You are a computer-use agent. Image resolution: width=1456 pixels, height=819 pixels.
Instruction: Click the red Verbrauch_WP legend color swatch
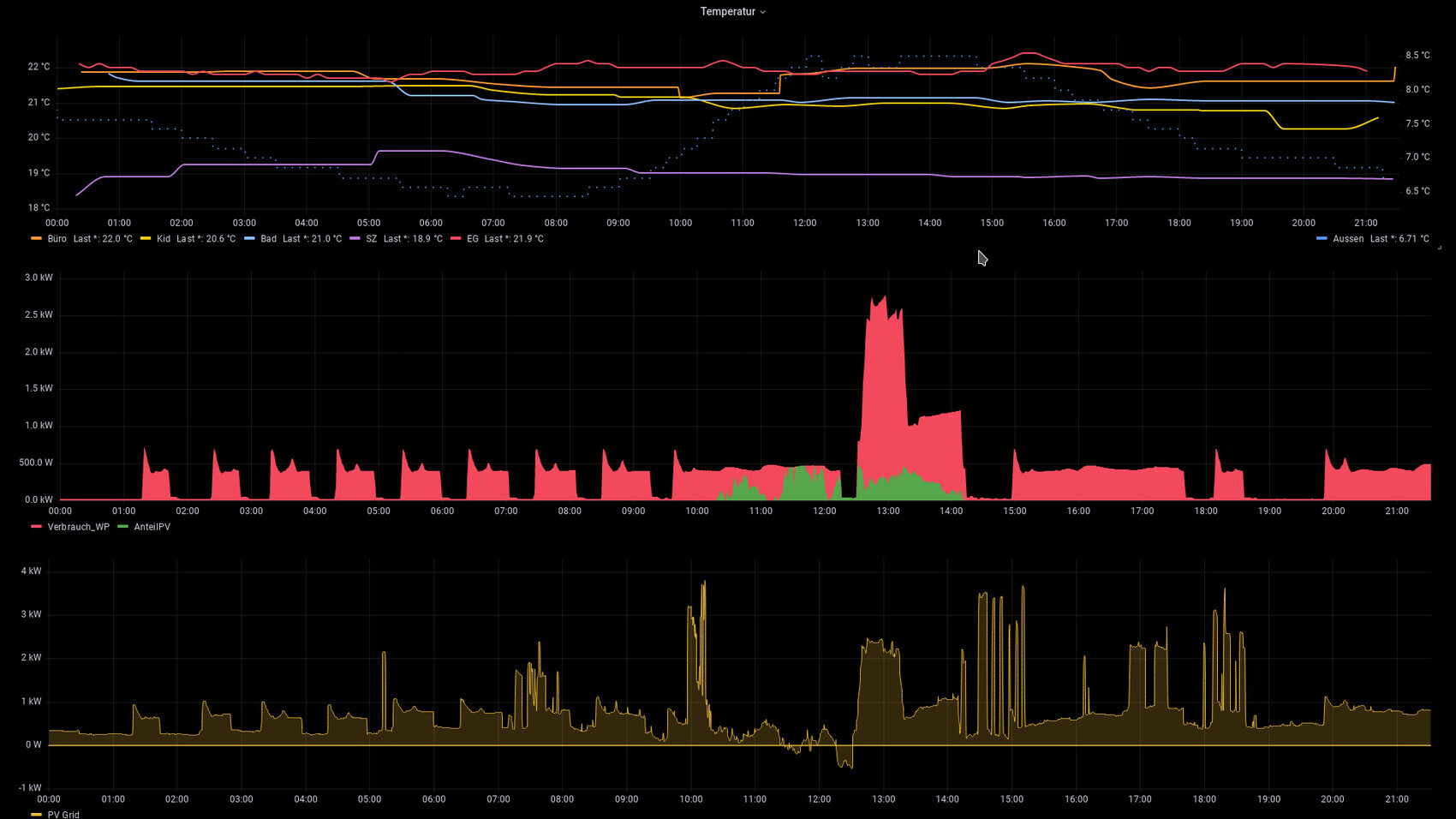(x=36, y=527)
